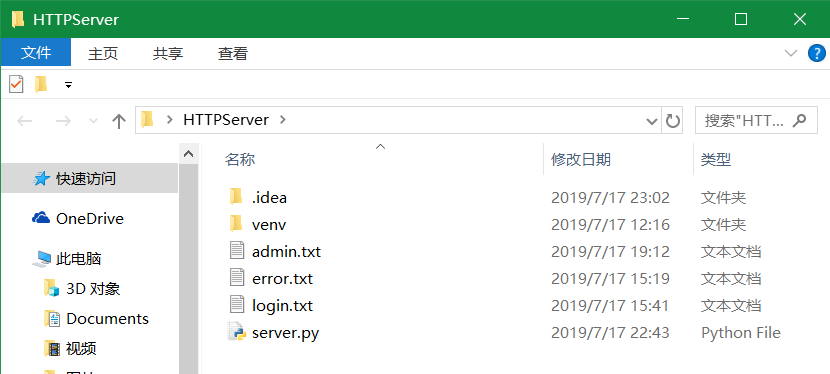The width and height of the screenshot is (830, 374).
Task: Click the chevron before HTTPServer in address bar
Action: 169,120
